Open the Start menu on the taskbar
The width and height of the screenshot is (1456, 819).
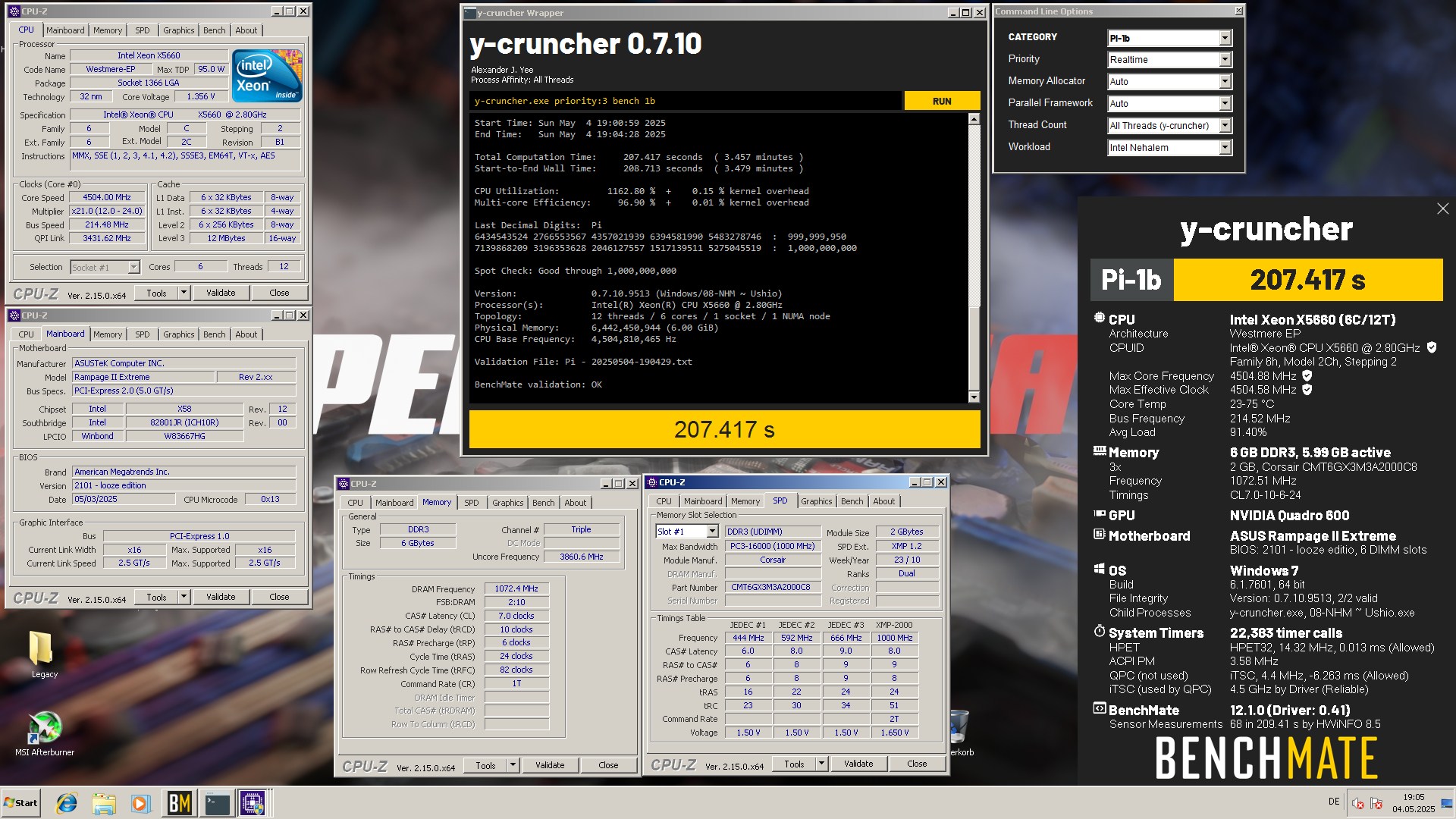20,803
